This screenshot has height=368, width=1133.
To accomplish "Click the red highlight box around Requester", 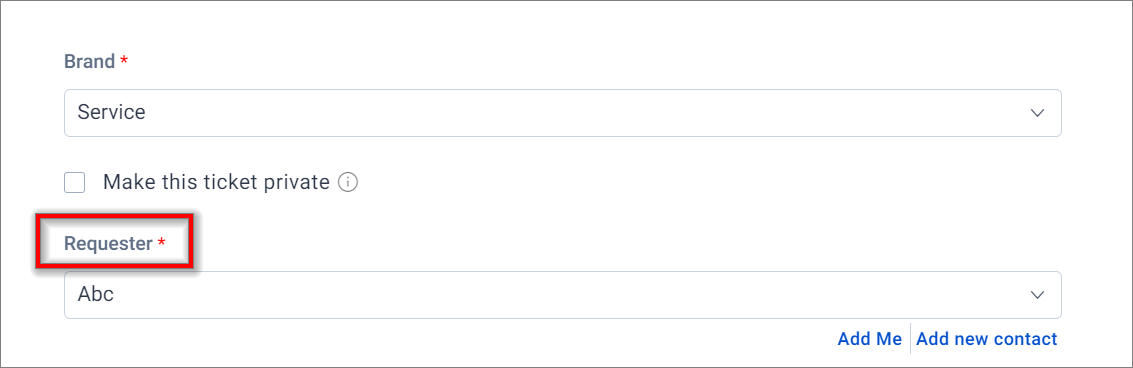I will pyautogui.click(x=115, y=242).
